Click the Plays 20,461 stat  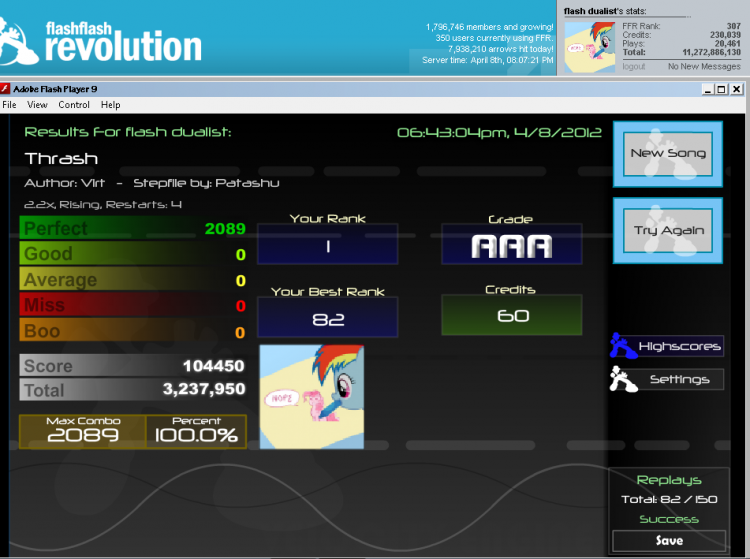tap(681, 44)
